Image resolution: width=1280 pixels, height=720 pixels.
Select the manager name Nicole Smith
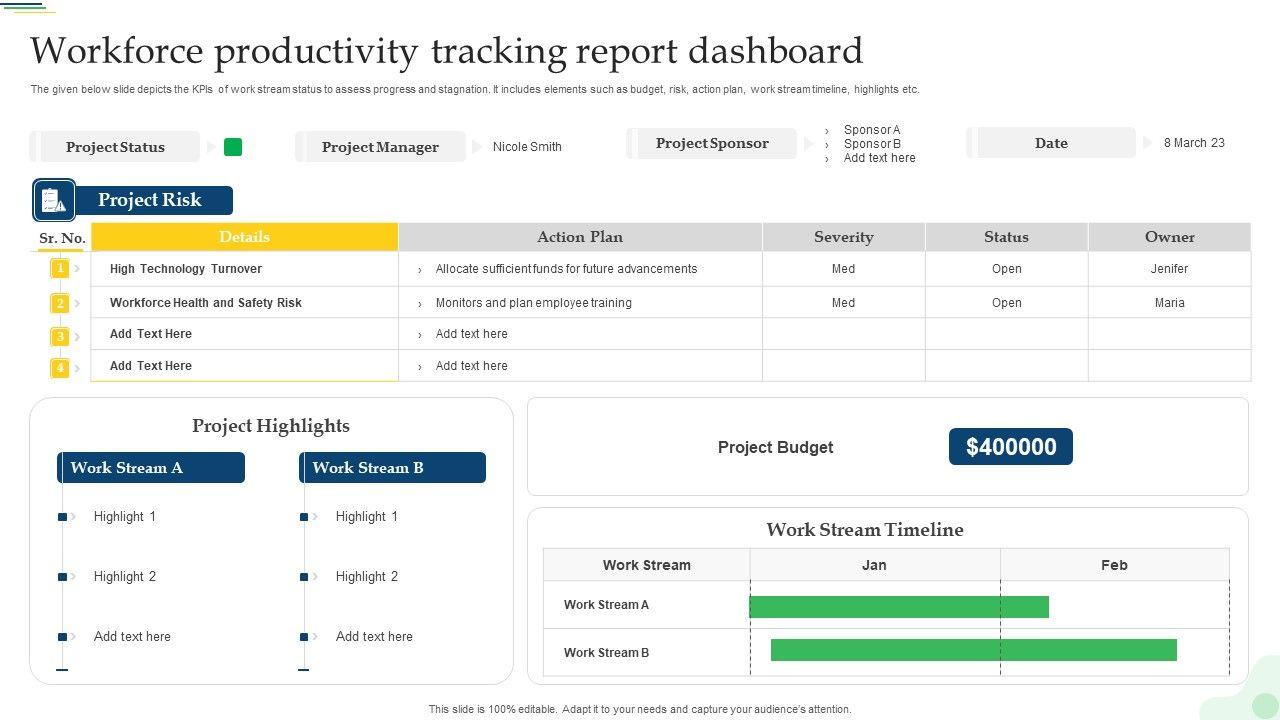coord(527,147)
